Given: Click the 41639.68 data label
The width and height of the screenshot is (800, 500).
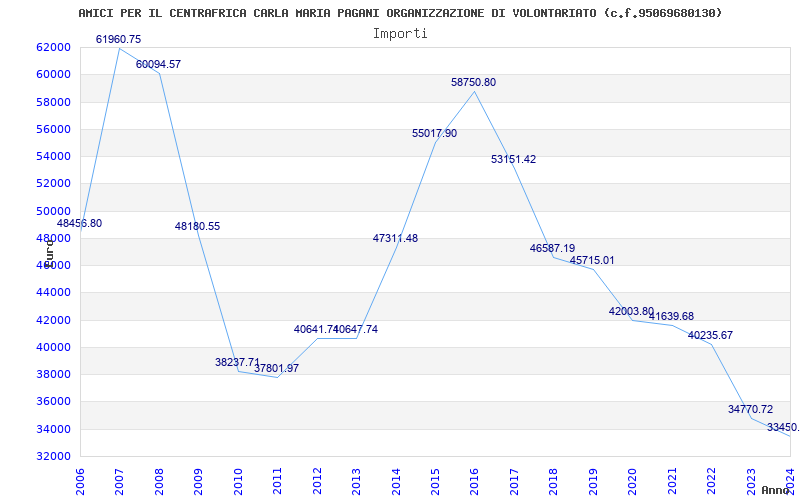Looking at the screenshot, I should point(671,316).
